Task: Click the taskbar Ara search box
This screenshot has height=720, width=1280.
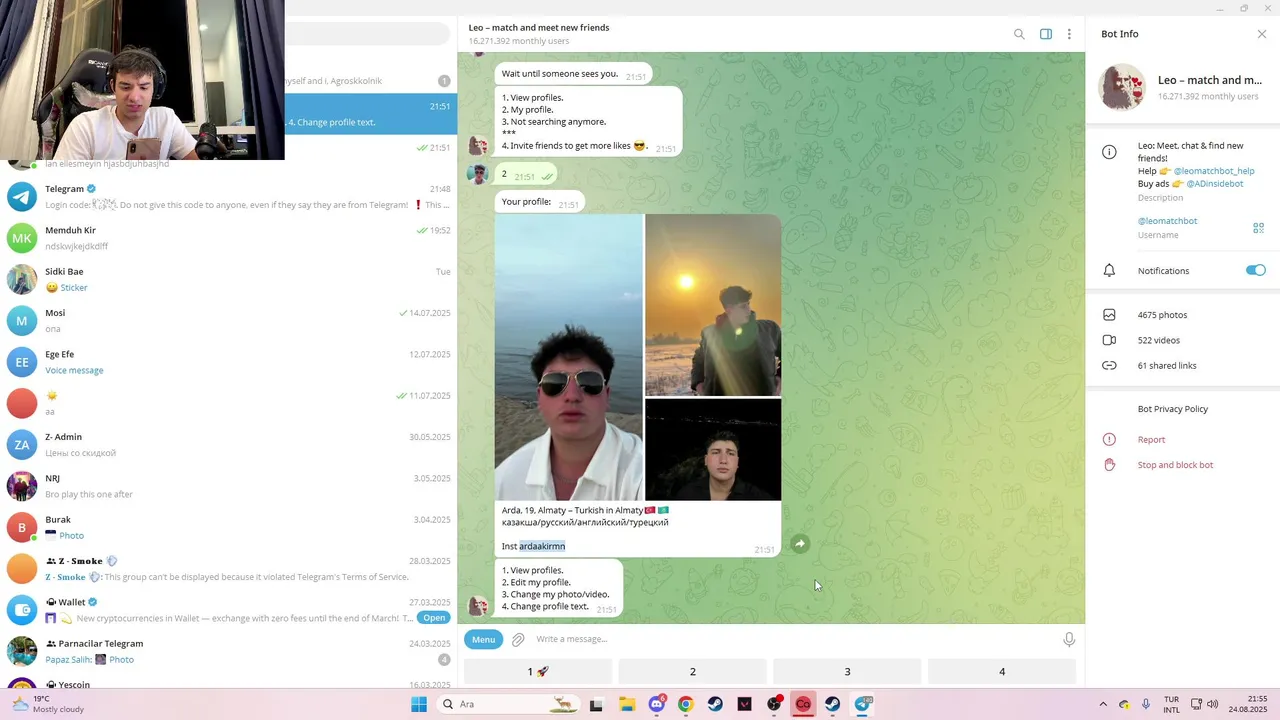Action: click(509, 704)
